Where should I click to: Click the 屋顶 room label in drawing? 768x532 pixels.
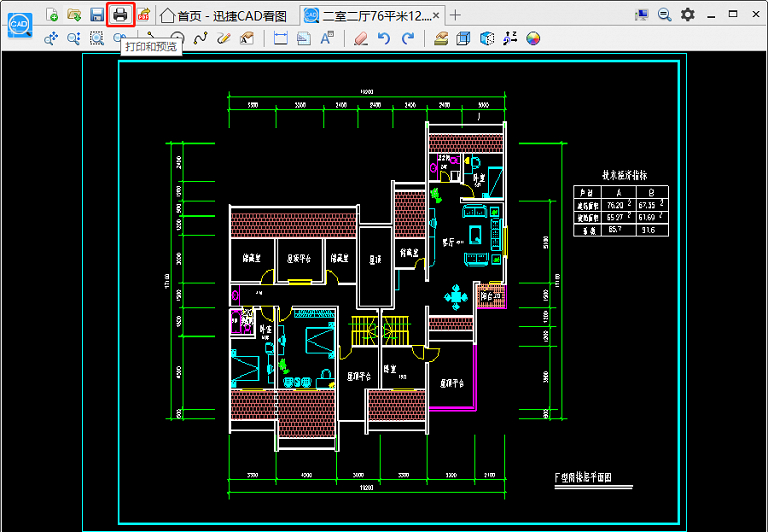tap(375, 259)
